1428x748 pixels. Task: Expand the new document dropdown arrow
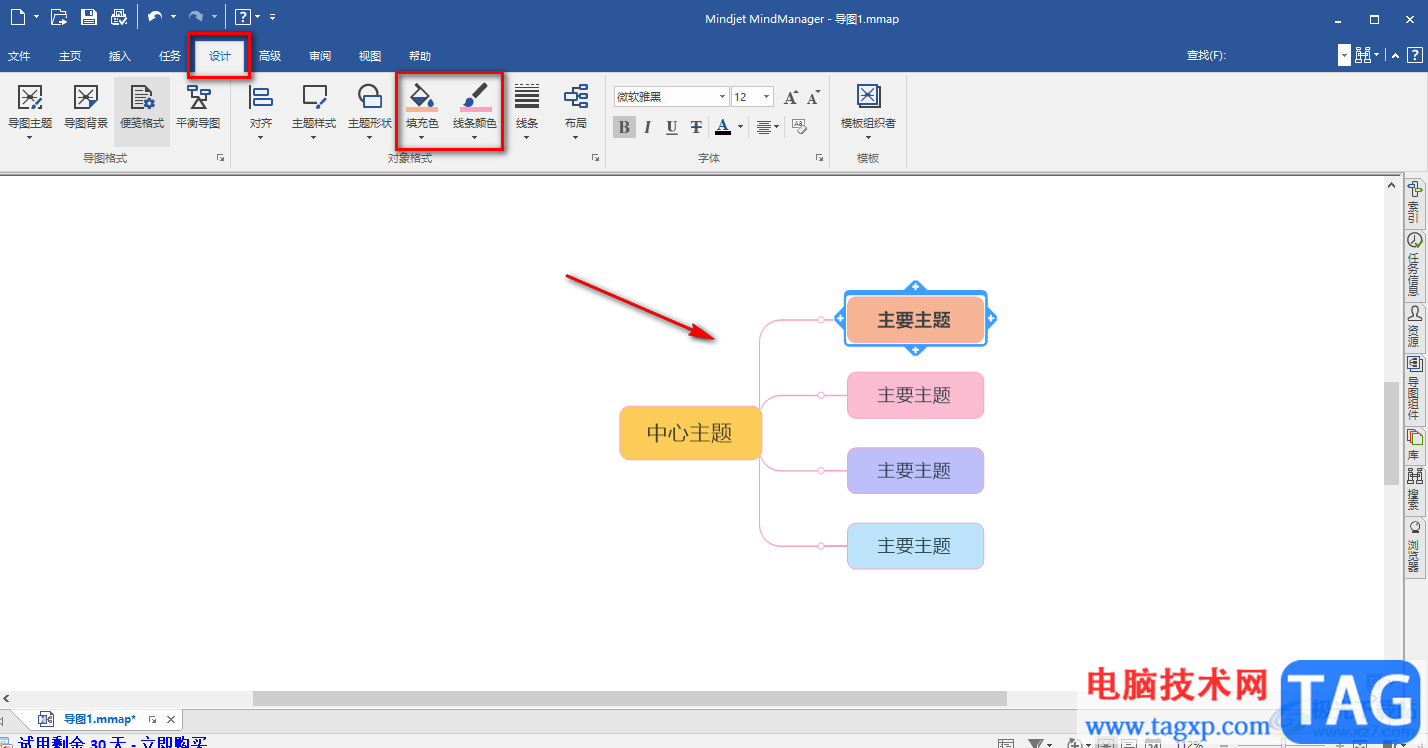pos(37,16)
